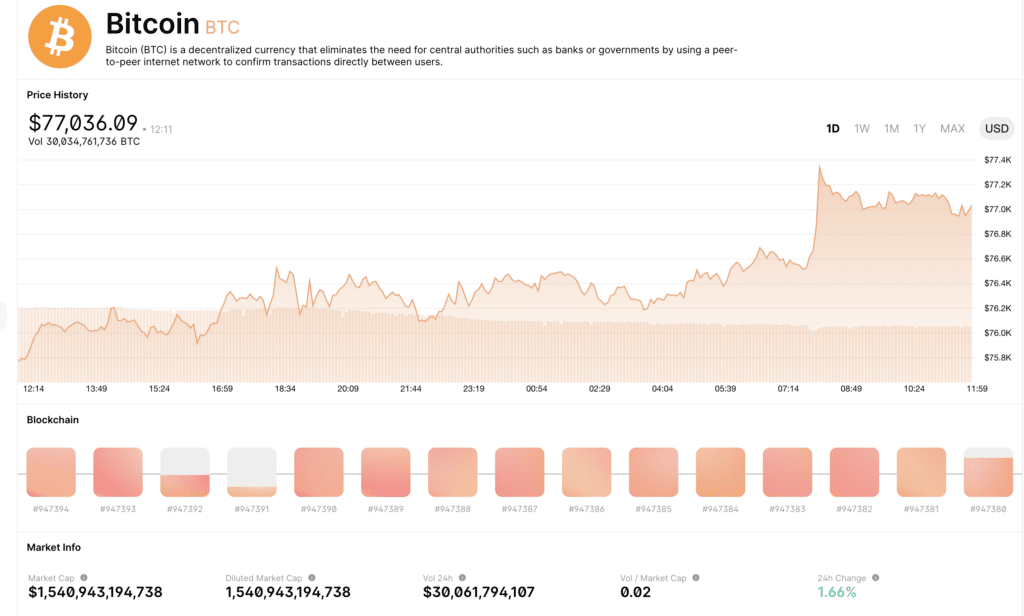Open the 24h Change info icon
The width and height of the screenshot is (1024, 616).
point(876,577)
